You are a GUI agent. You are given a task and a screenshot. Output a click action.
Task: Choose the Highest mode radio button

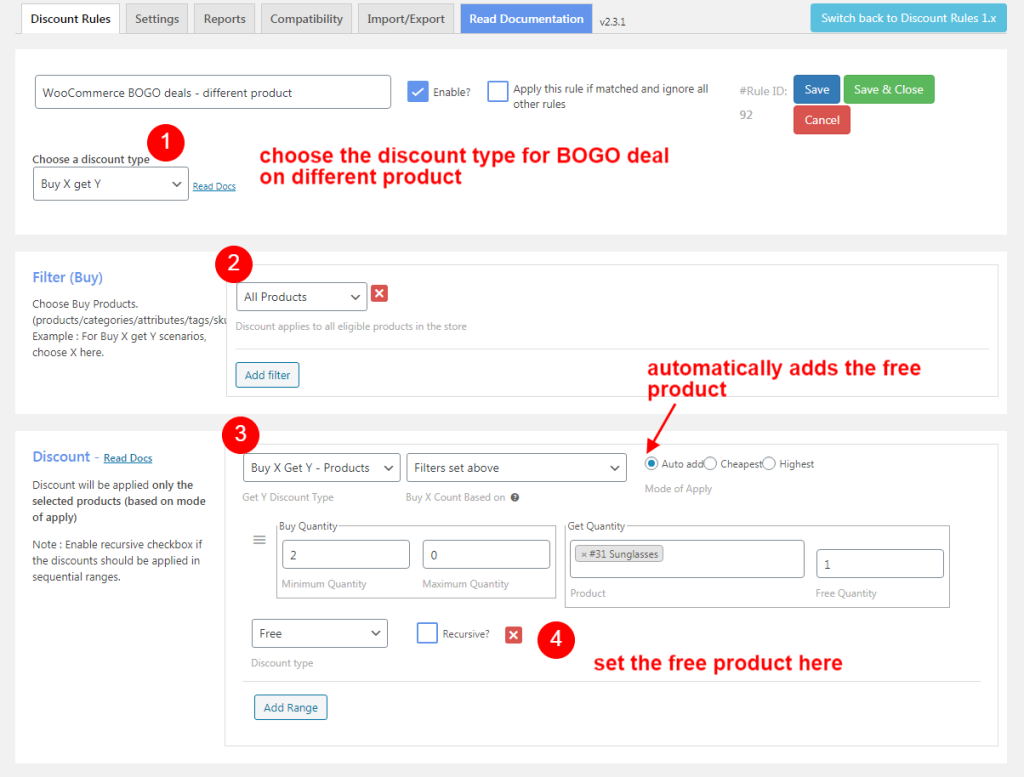(769, 464)
